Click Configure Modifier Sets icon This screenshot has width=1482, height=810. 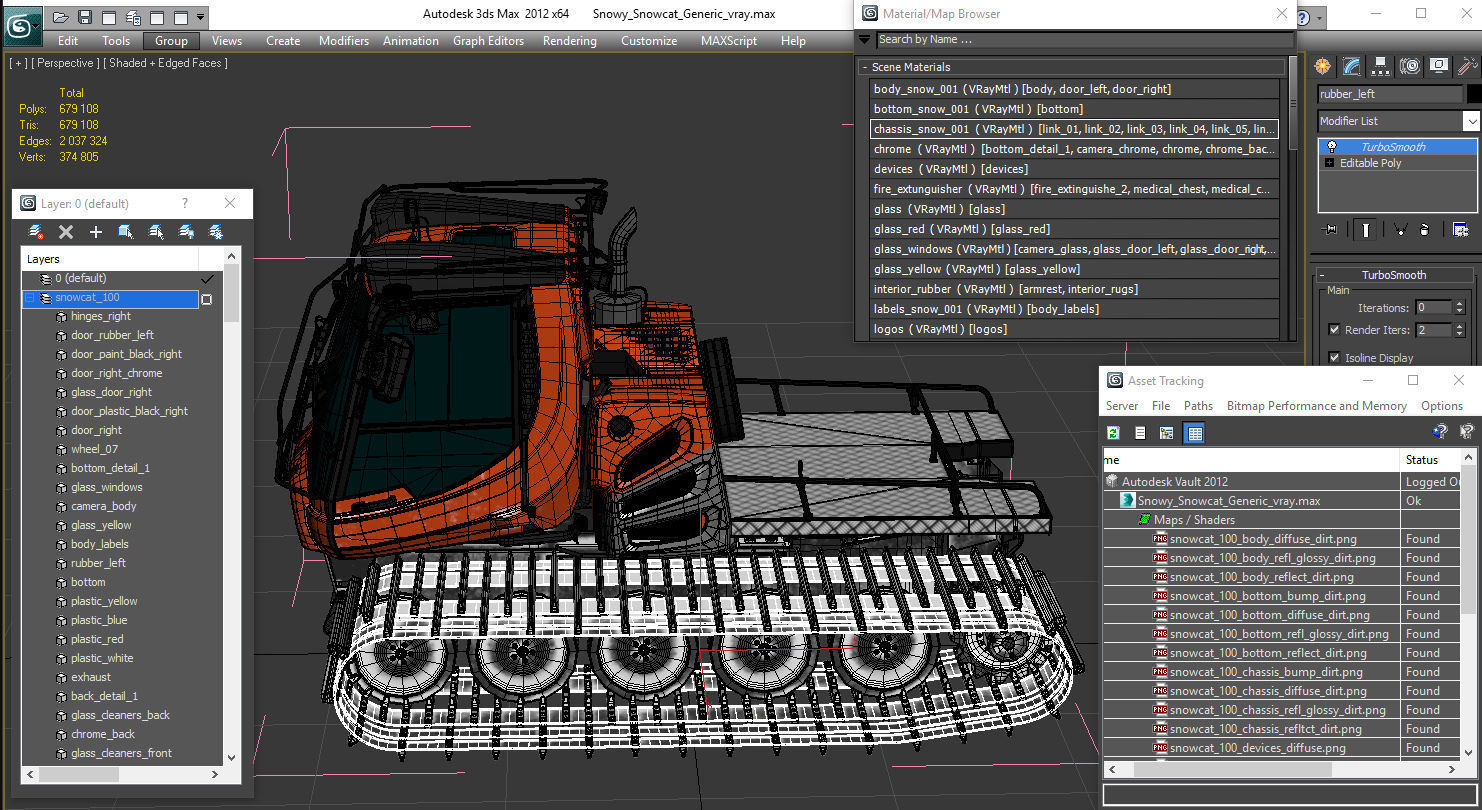(x=1461, y=230)
